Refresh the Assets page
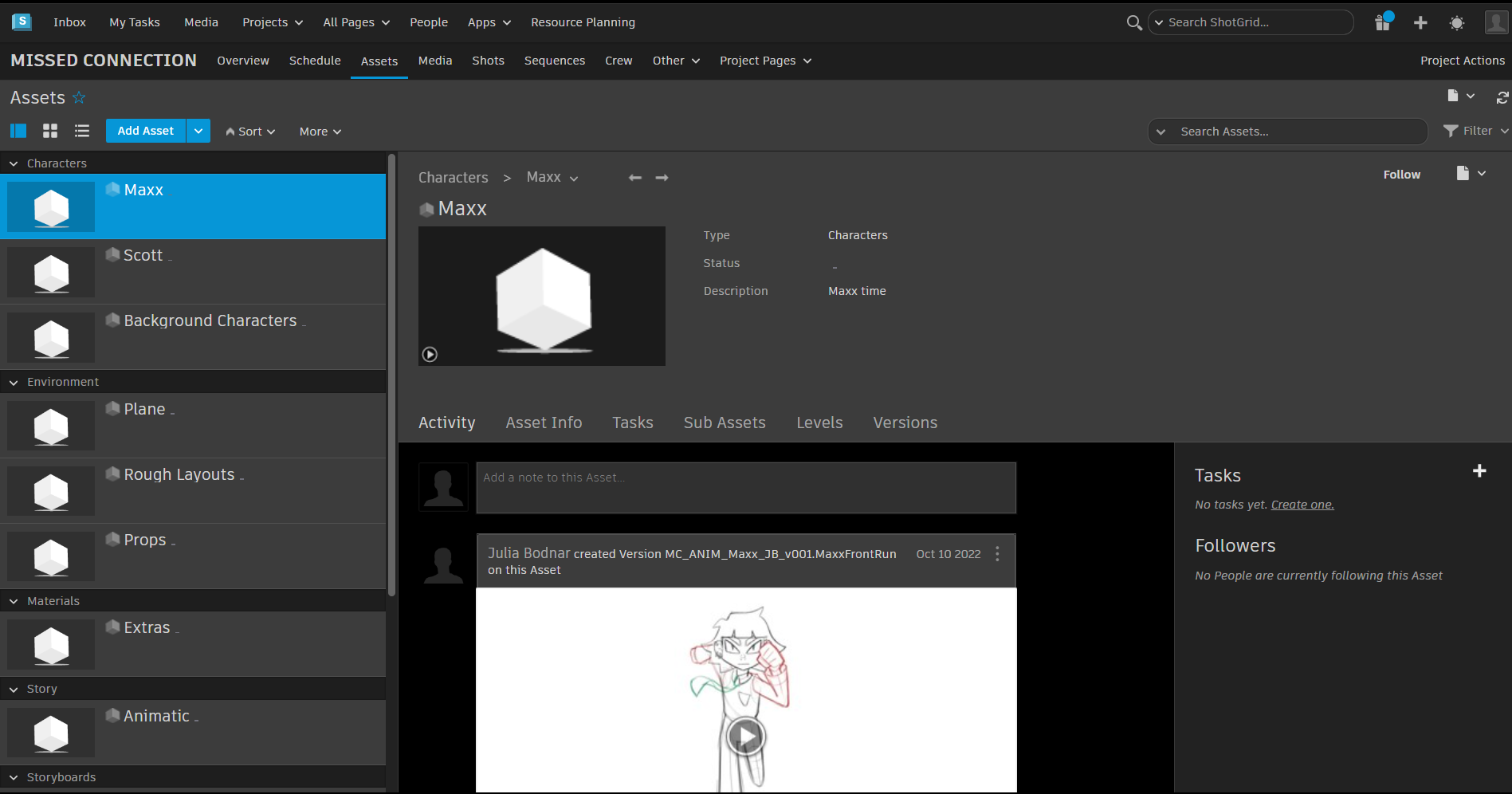1512x794 pixels. 1502,97
